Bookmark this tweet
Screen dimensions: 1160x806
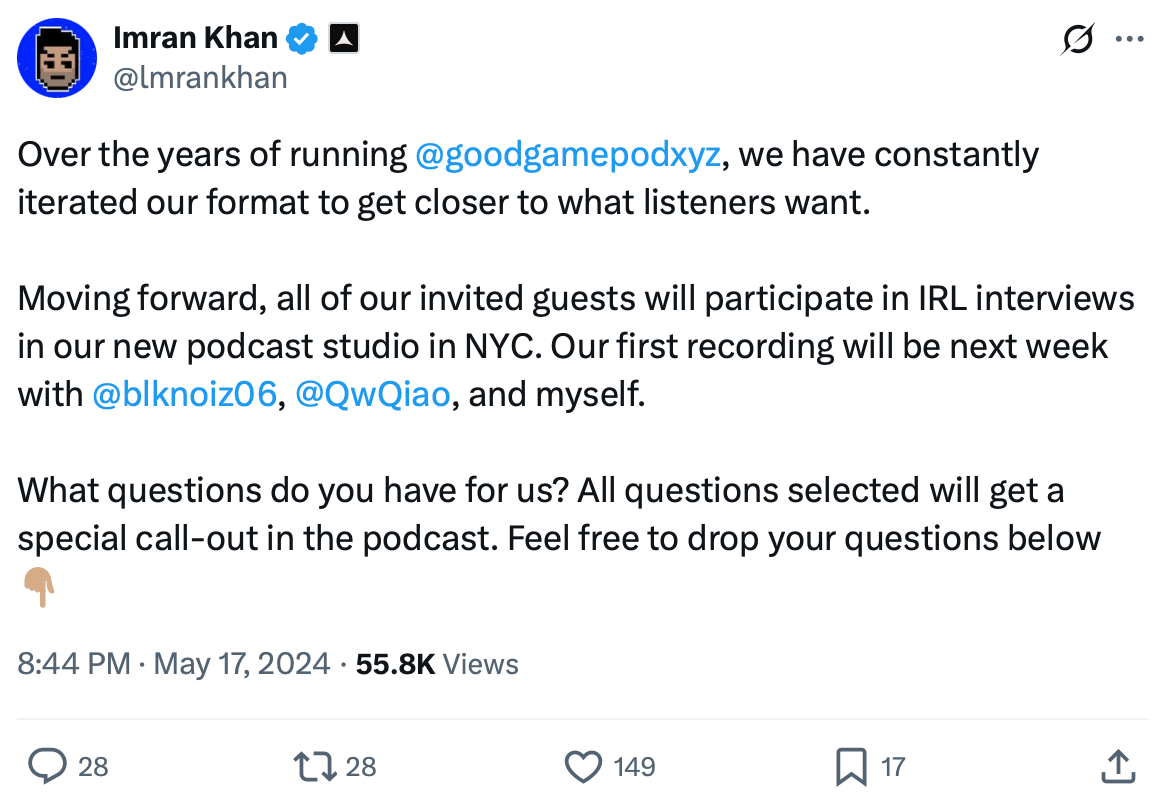coord(851,767)
